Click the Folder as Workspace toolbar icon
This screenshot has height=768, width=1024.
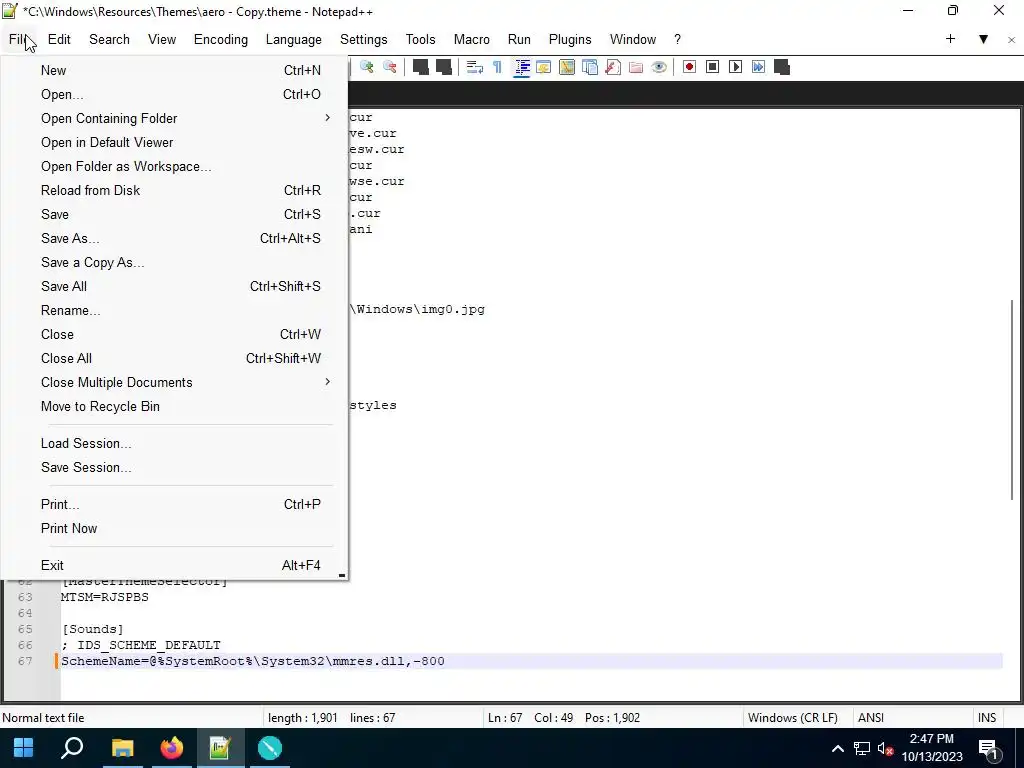(636, 67)
